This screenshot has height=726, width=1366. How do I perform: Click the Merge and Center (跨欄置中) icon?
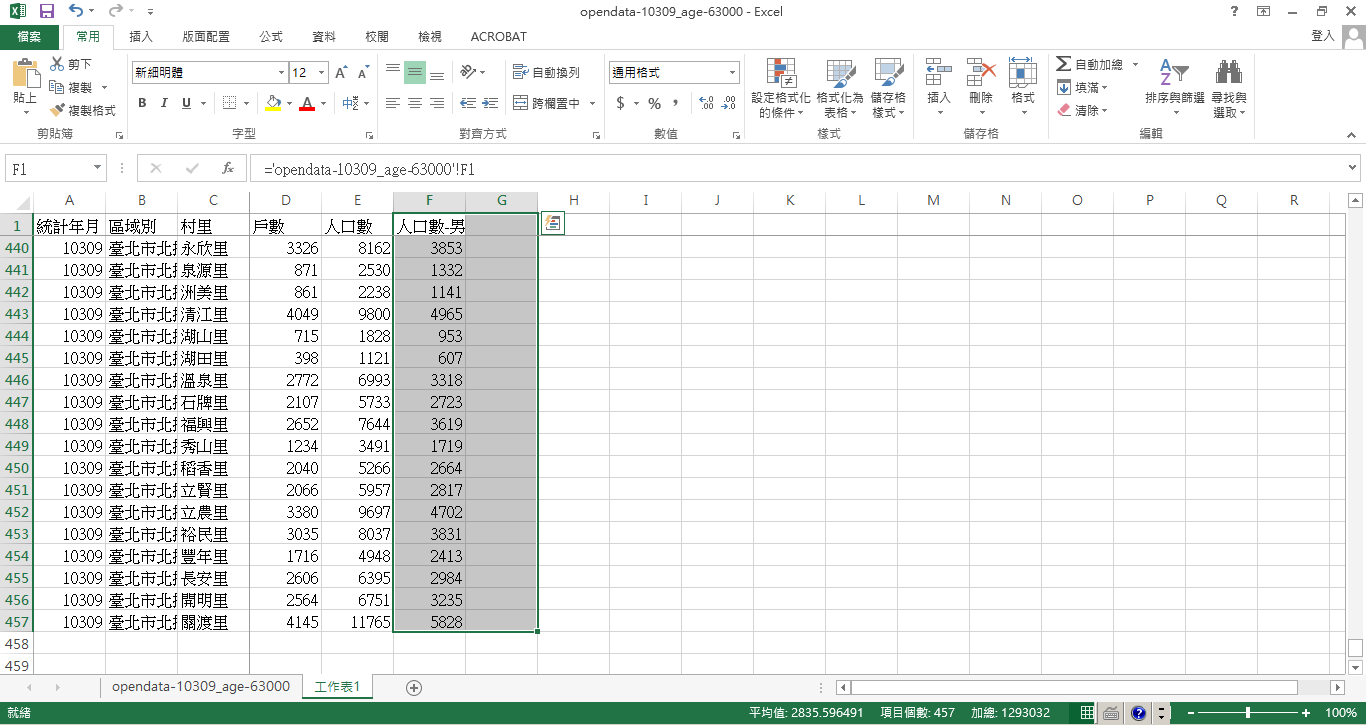(547, 103)
